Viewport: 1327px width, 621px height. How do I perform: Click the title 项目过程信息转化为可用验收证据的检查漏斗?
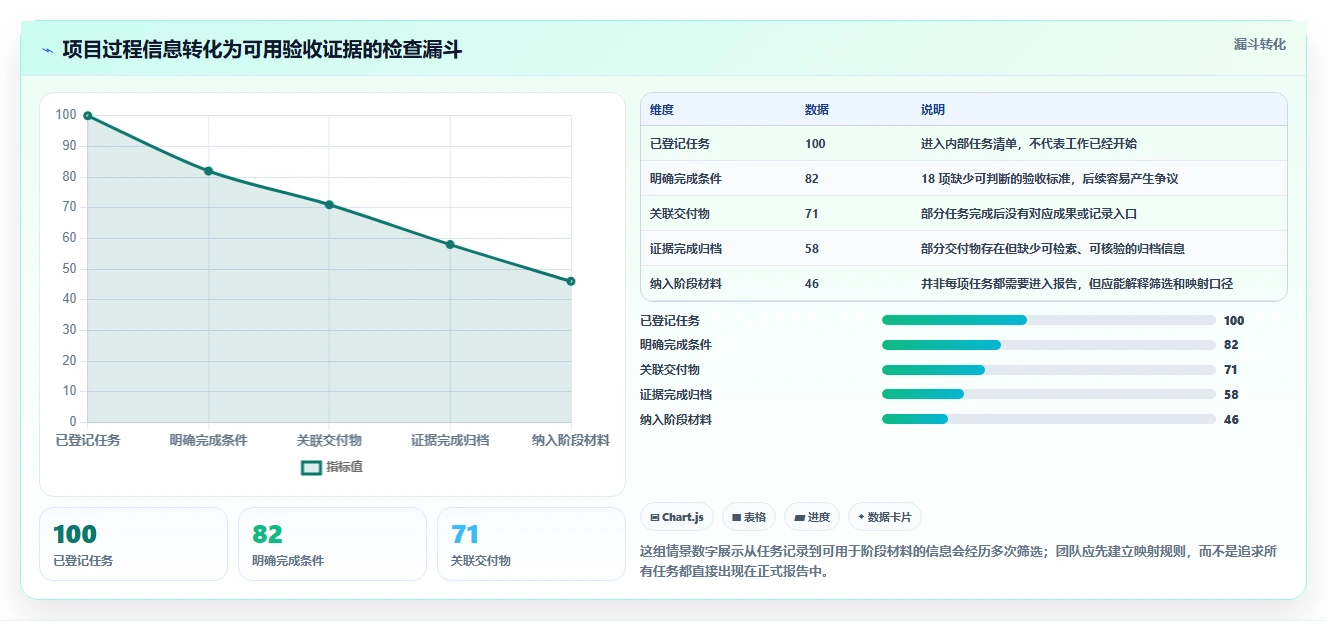[262, 50]
